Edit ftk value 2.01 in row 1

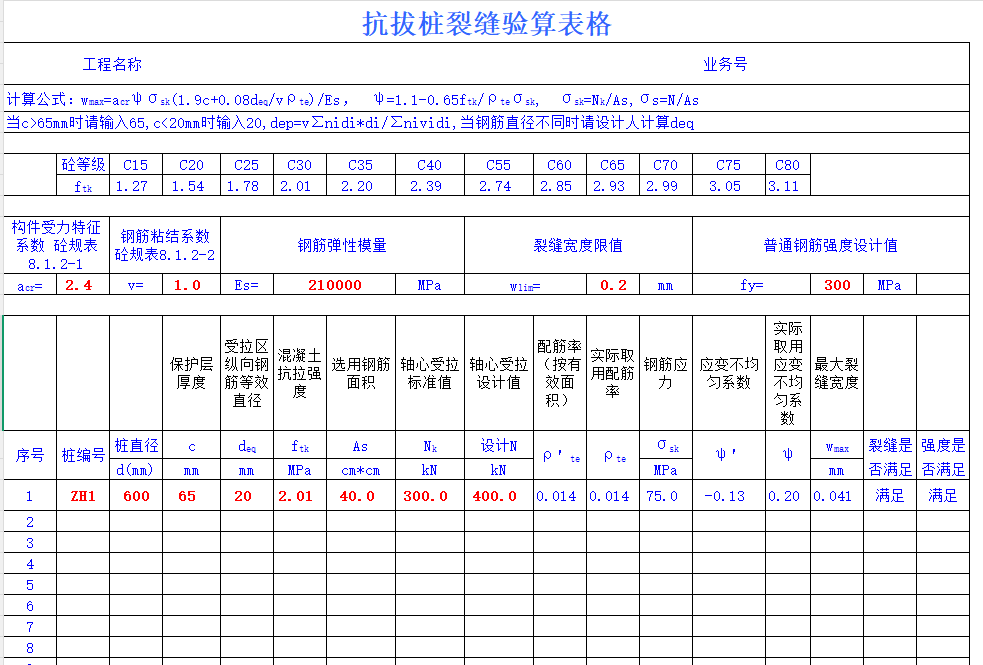[x=300, y=496]
